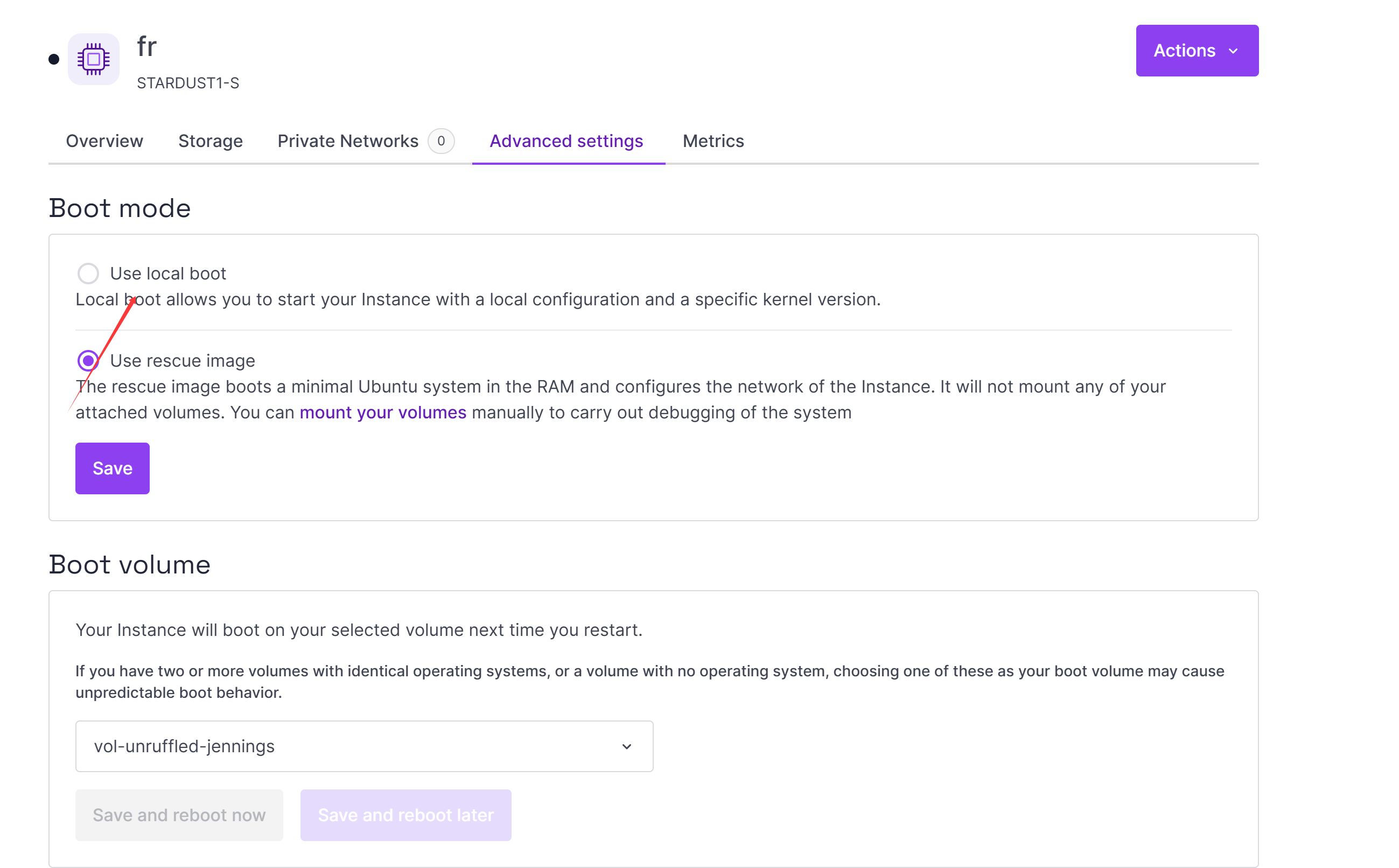Click the Use local boot label

pos(168,273)
